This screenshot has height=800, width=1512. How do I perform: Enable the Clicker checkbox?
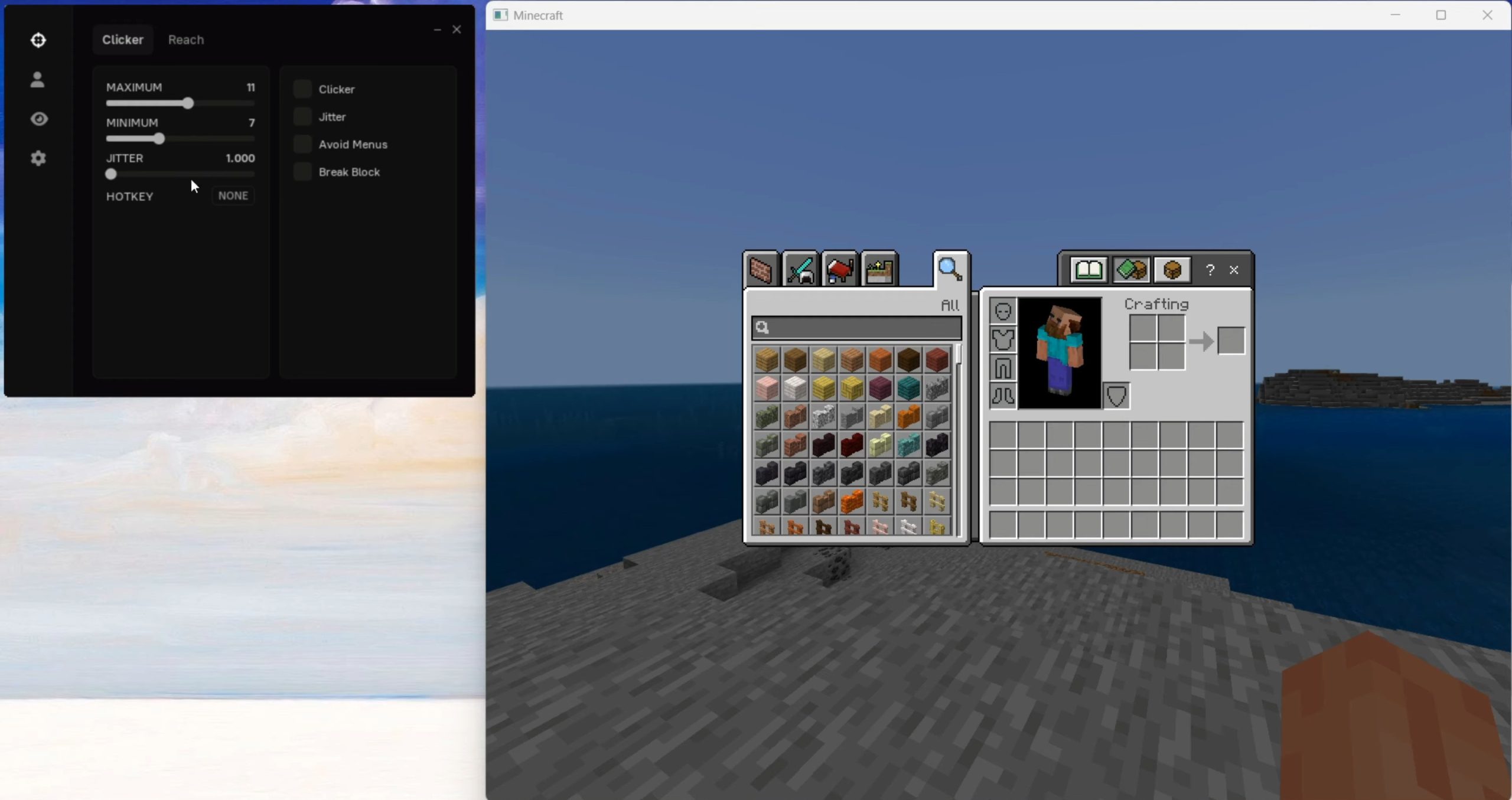tap(302, 89)
